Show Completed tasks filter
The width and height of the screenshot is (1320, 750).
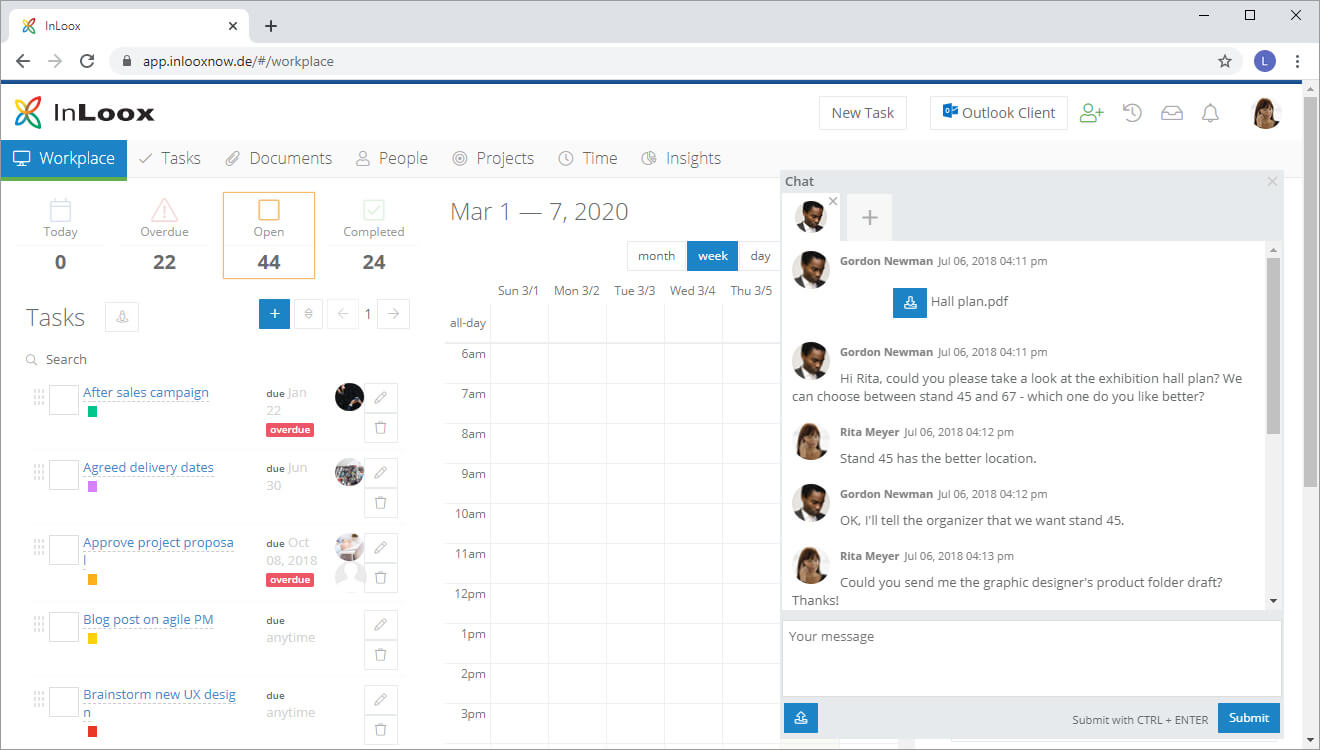374,236
